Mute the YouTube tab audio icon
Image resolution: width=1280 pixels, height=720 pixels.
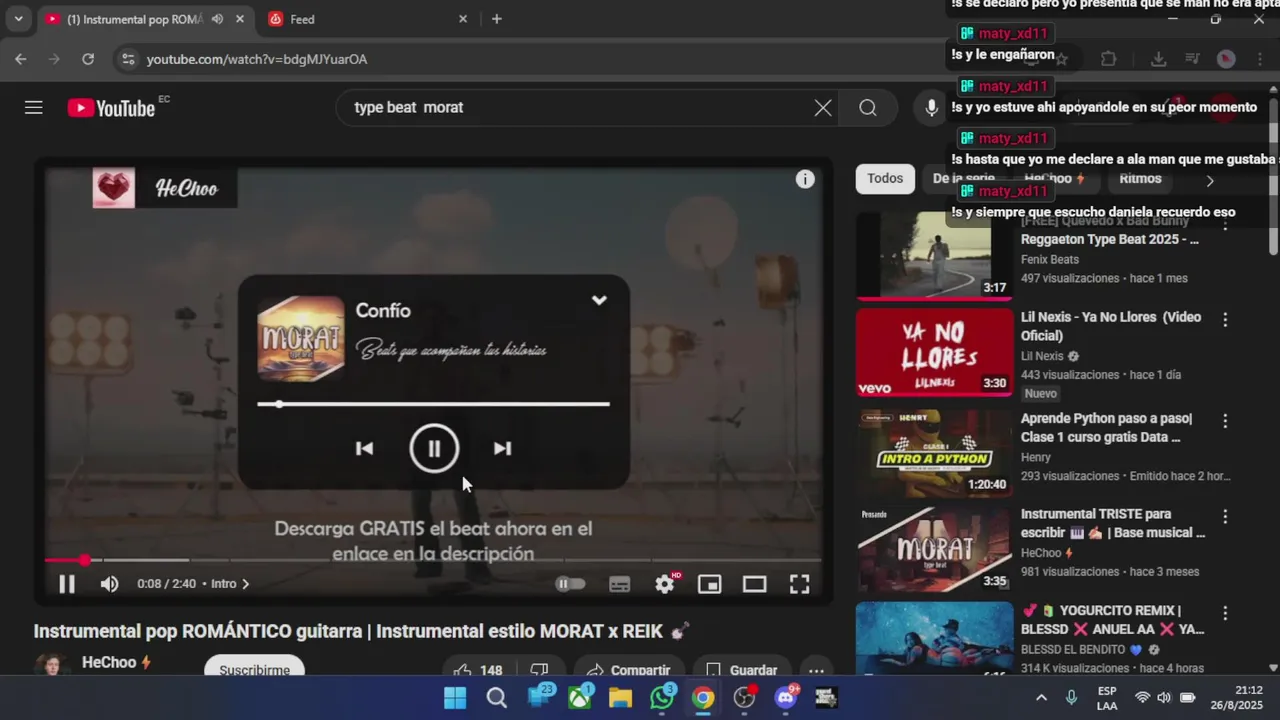tap(217, 19)
